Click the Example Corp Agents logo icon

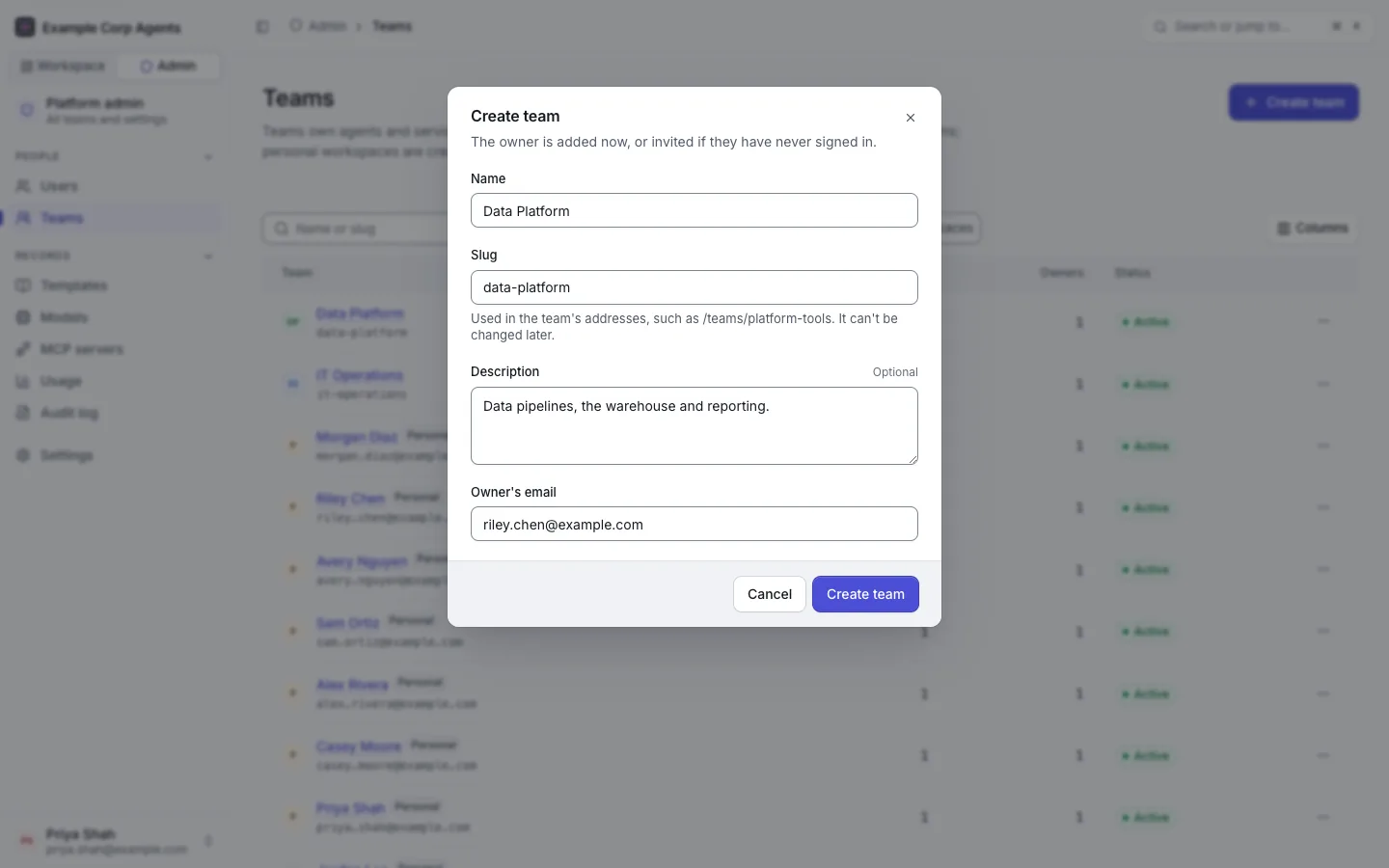click(25, 27)
